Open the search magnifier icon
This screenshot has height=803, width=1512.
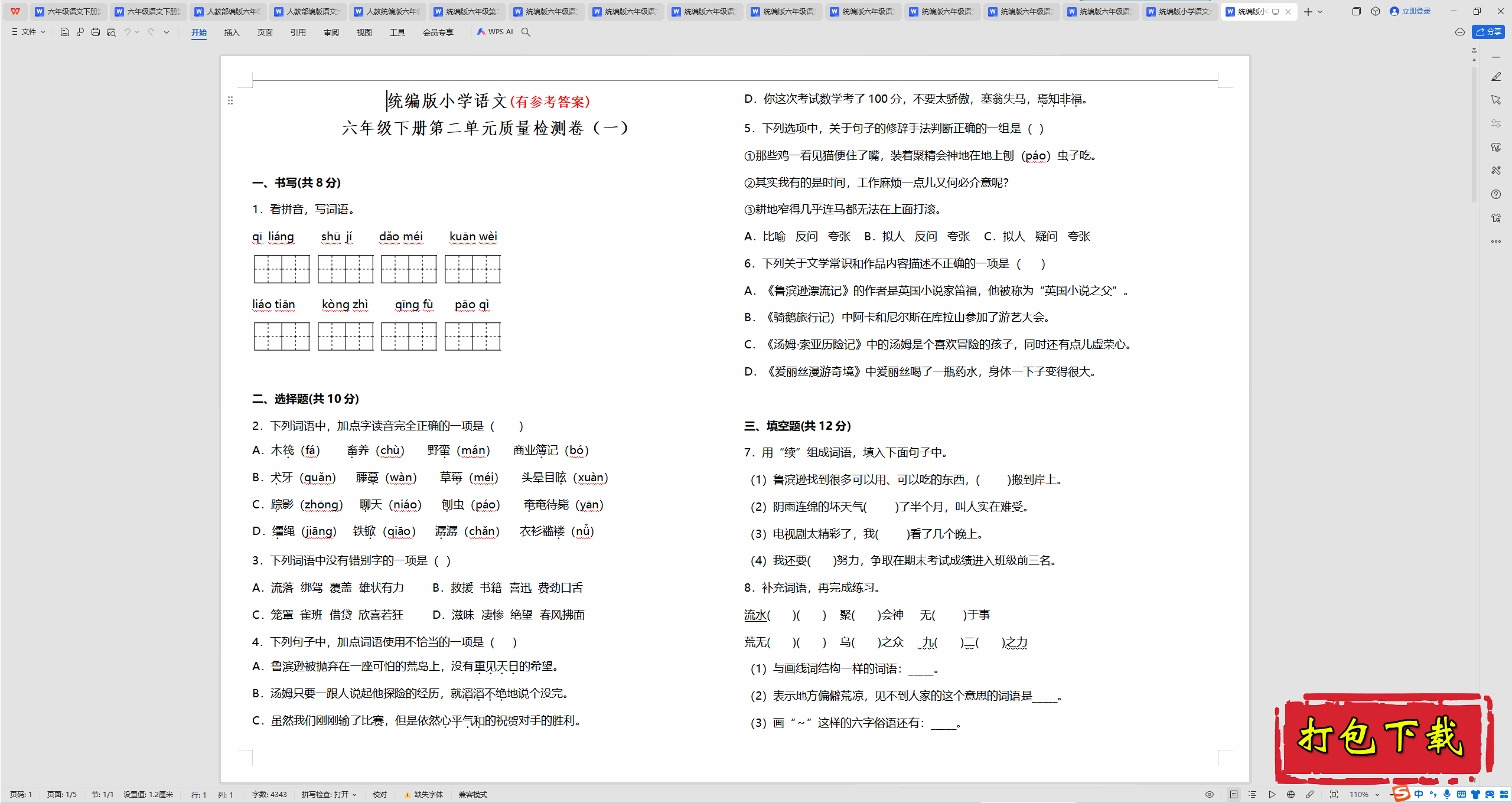pos(526,32)
